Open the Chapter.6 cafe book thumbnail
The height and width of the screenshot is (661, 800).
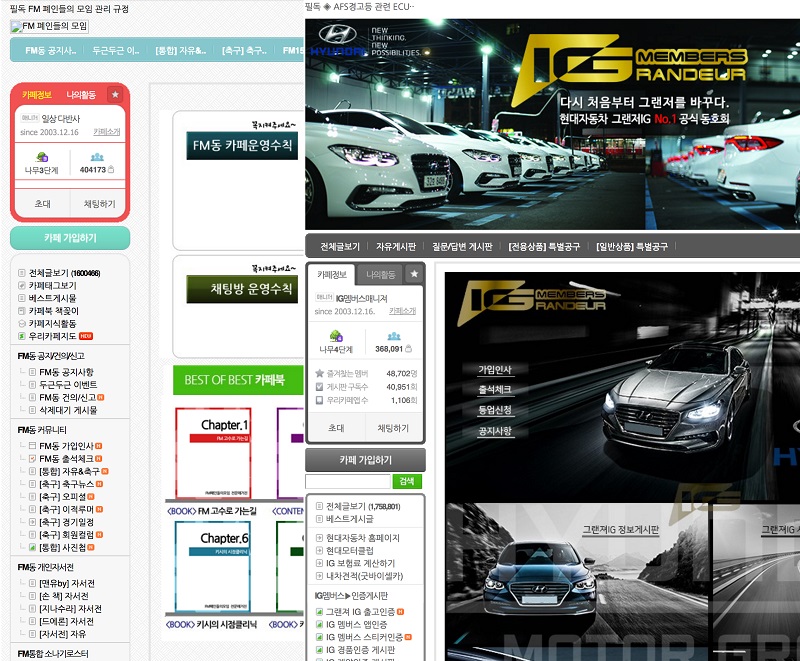pyautogui.click(x=213, y=566)
